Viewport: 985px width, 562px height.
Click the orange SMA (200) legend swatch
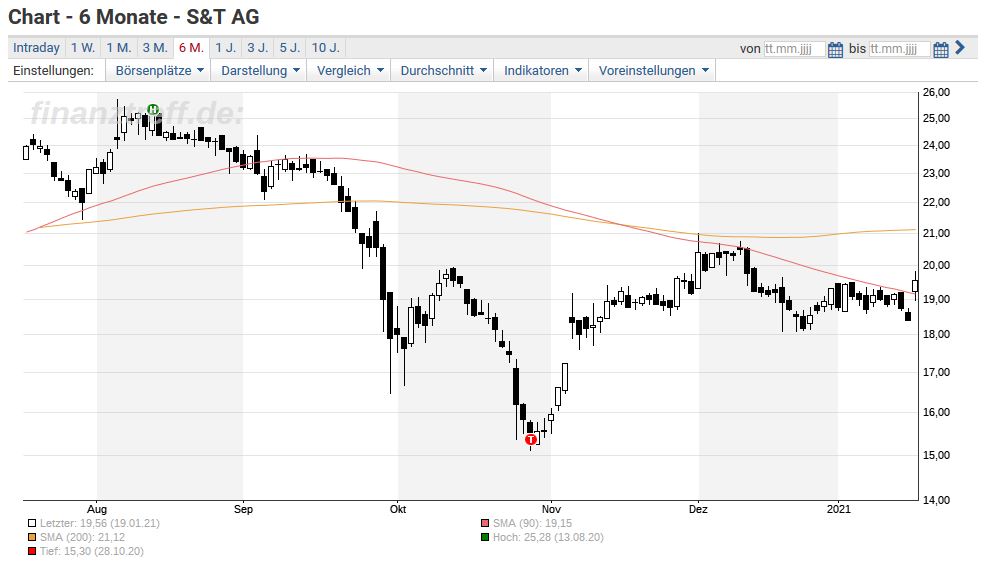tap(32, 538)
